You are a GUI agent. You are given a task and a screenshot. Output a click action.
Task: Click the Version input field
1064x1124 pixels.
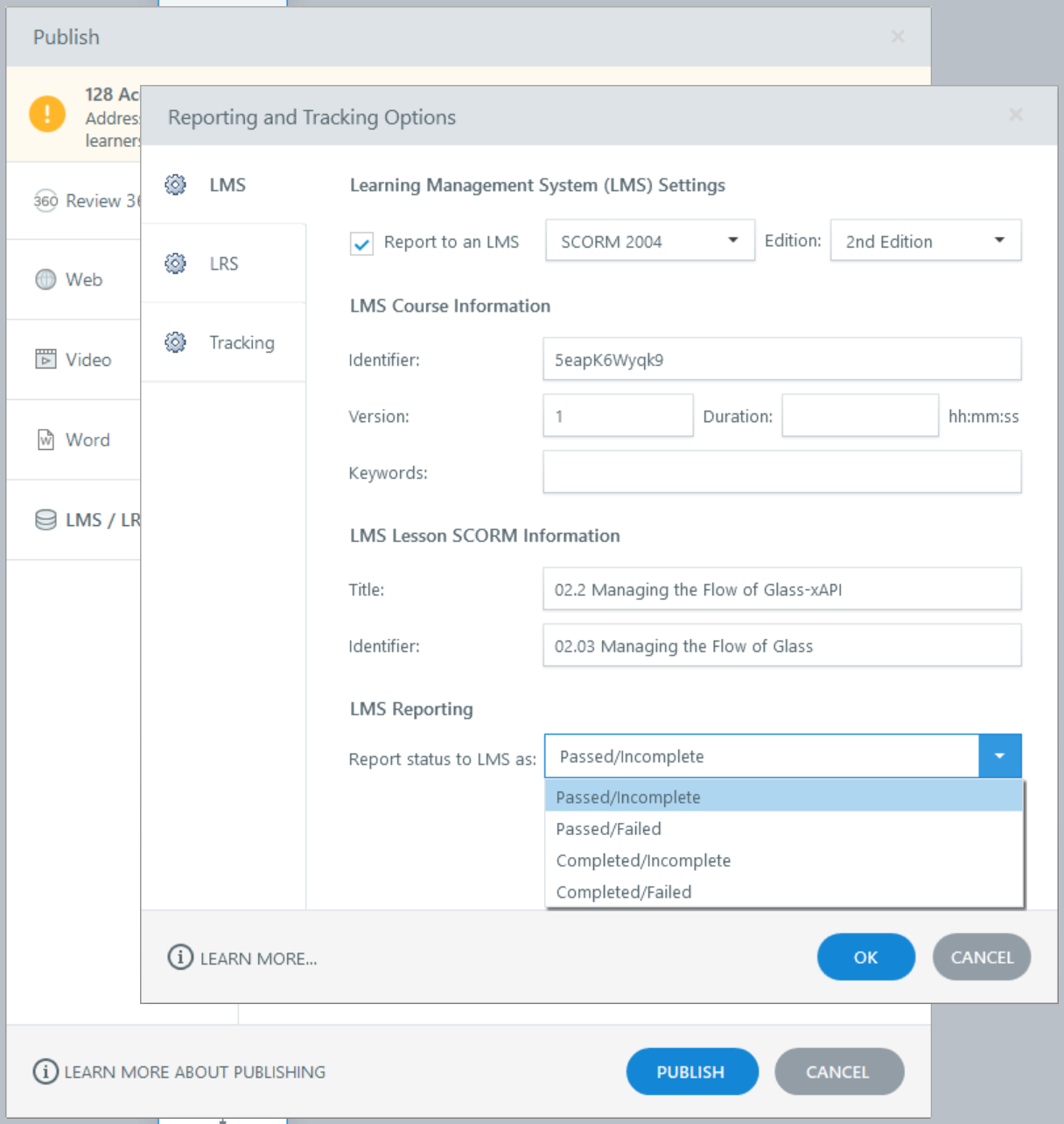coord(618,415)
